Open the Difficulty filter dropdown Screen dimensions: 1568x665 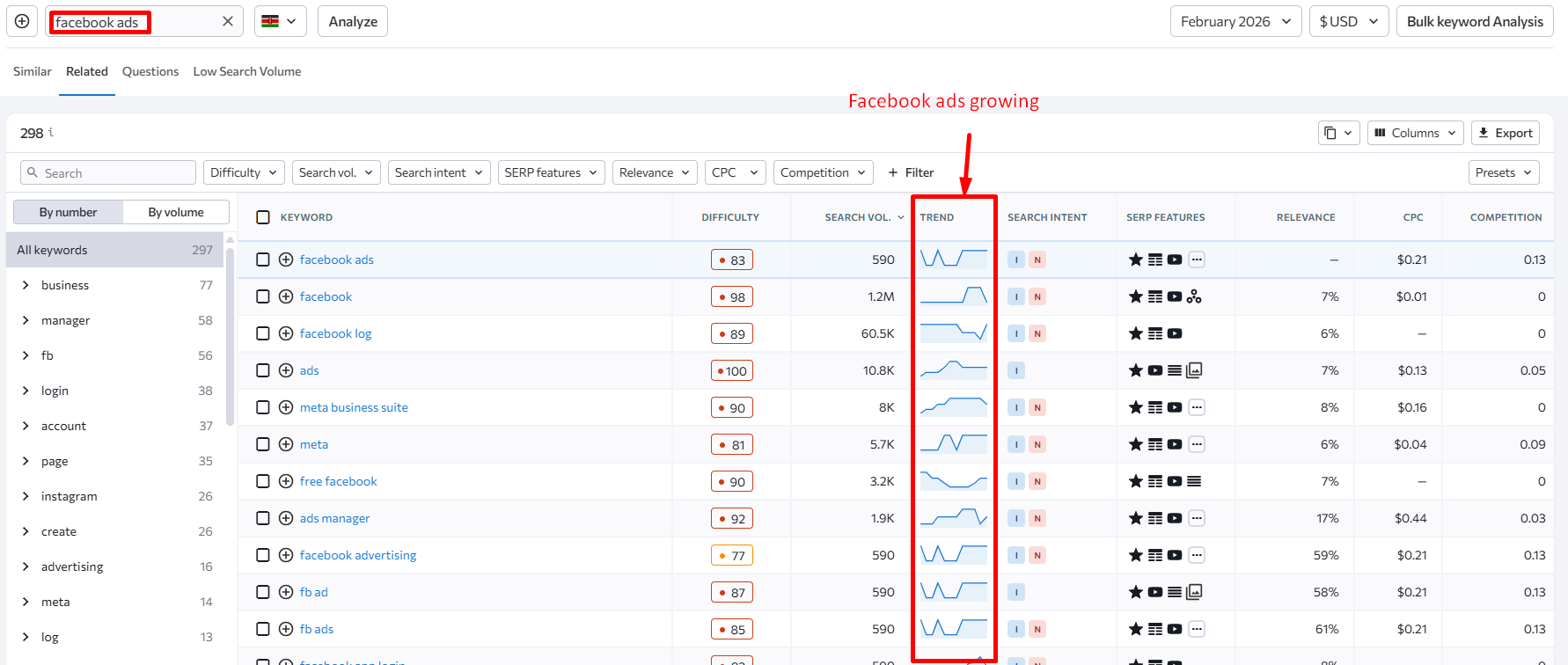(x=244, y=172)
